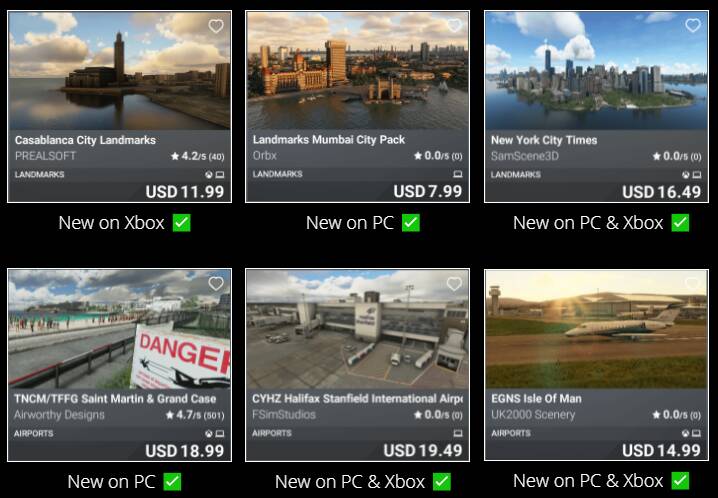
Task: Open the New York City Times skyline thumbnail
Action: (x=596, y=70)
